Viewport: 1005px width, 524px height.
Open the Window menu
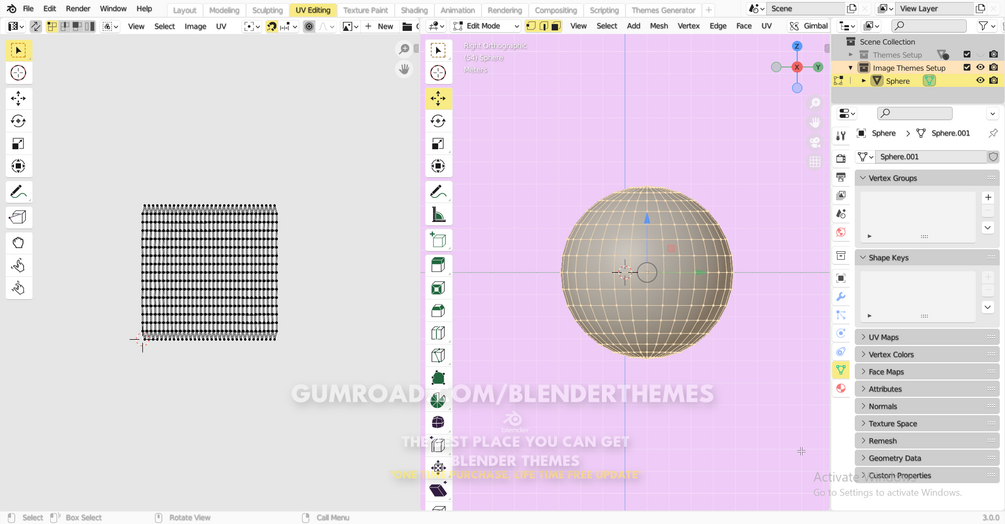point(113,9)
